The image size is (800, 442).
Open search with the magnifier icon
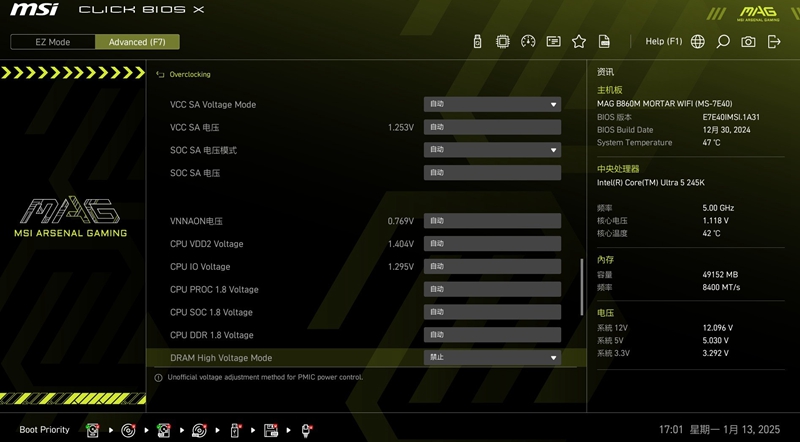(x=723, y=42)
